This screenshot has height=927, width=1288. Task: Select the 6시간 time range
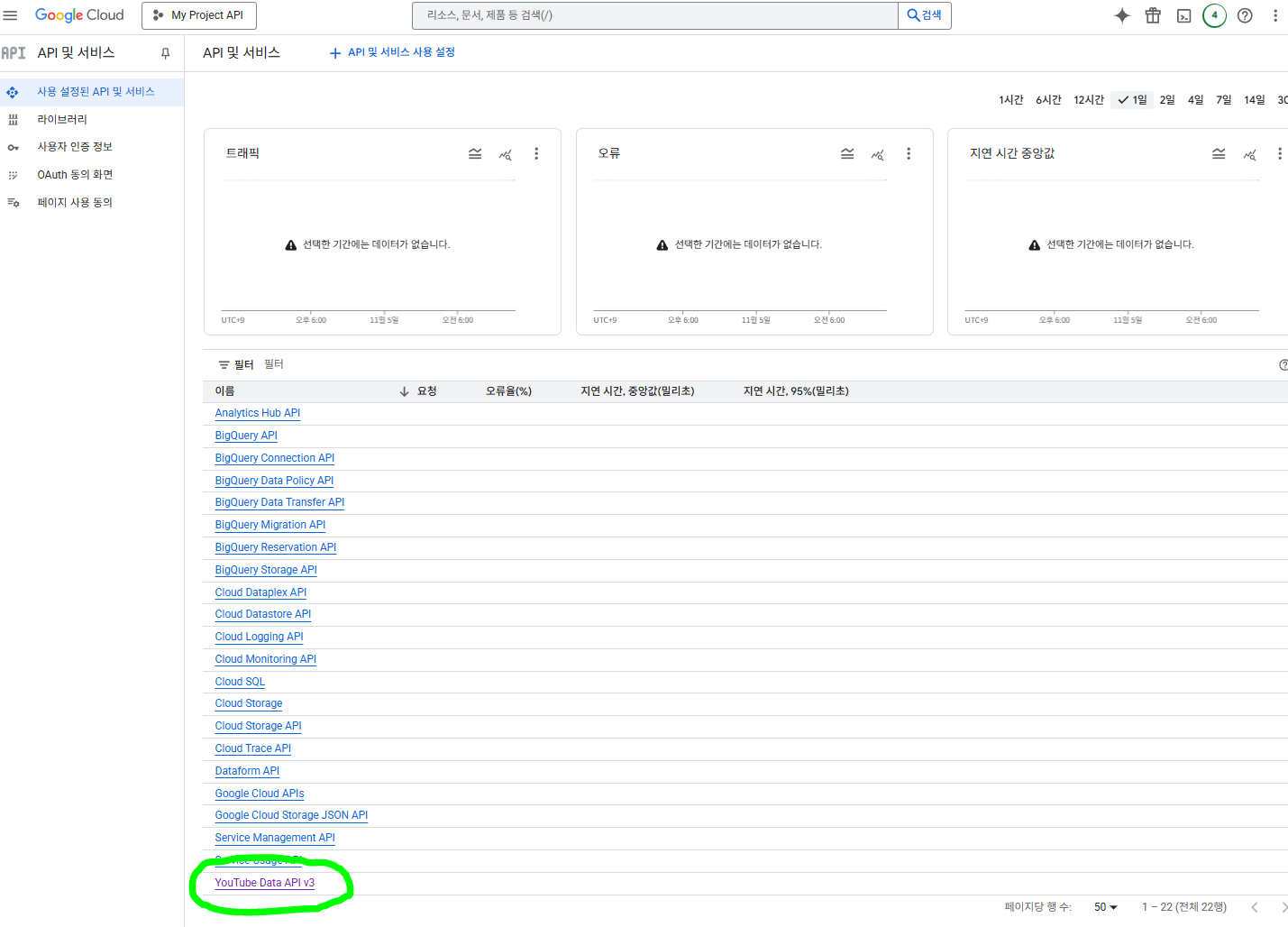coord(1048,100)
